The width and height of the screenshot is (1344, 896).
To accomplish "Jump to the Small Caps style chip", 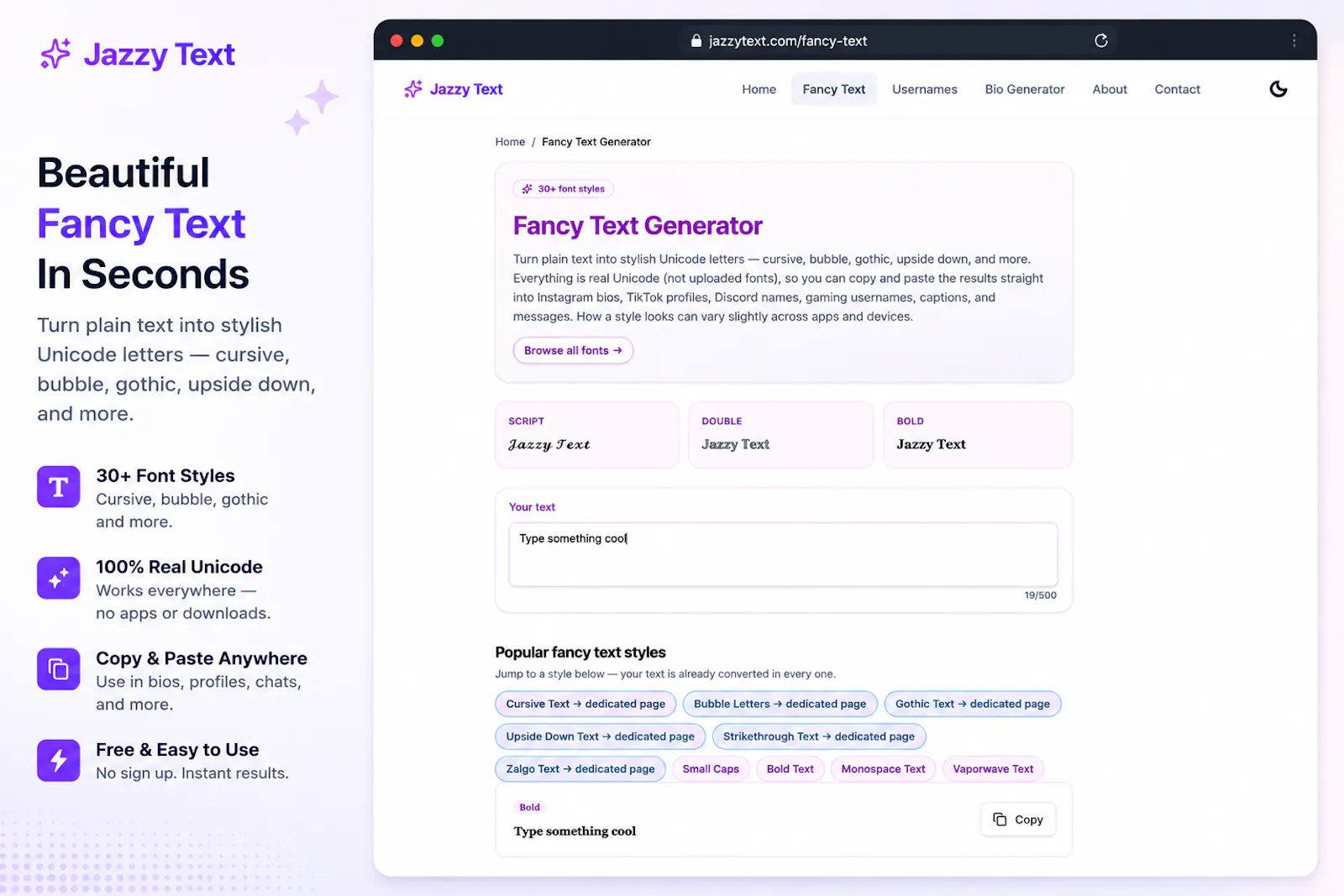I will [711, 769].
